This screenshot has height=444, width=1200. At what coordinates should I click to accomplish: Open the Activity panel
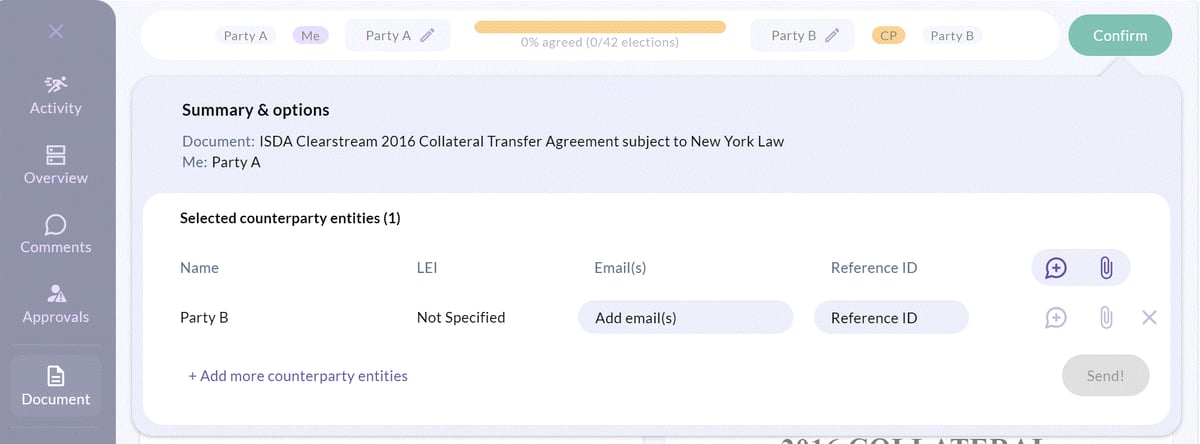(56, 95)
